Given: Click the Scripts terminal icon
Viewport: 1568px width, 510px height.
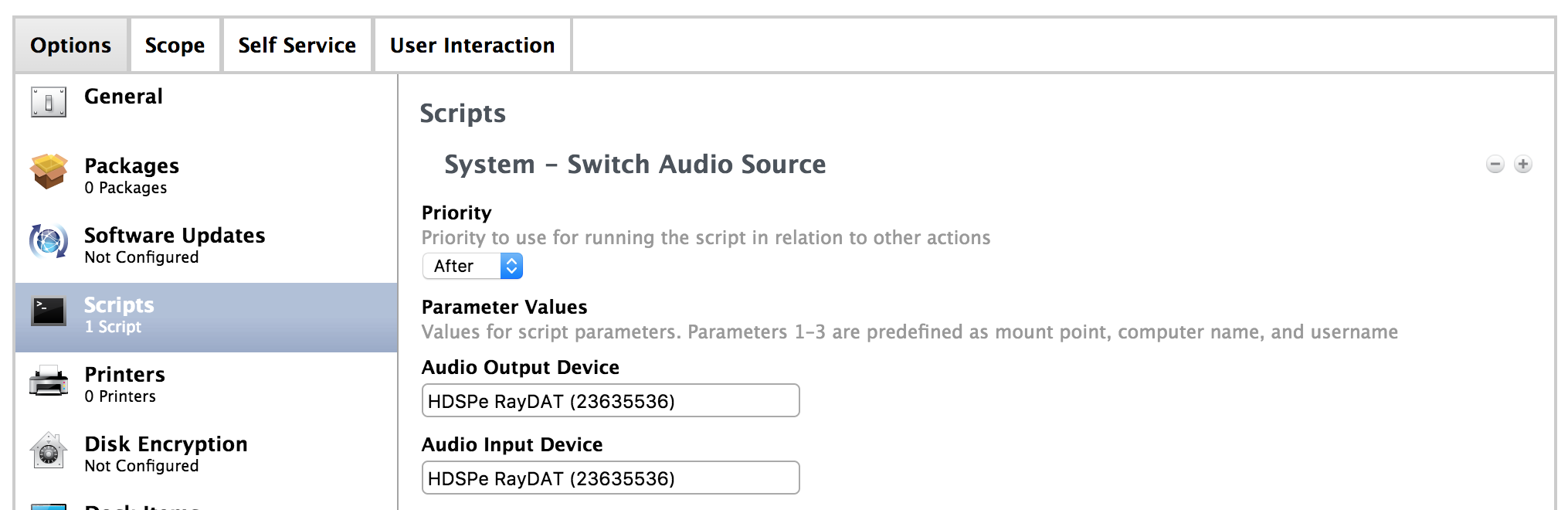Looking at the screenshot, I should (x=49, y=311).
